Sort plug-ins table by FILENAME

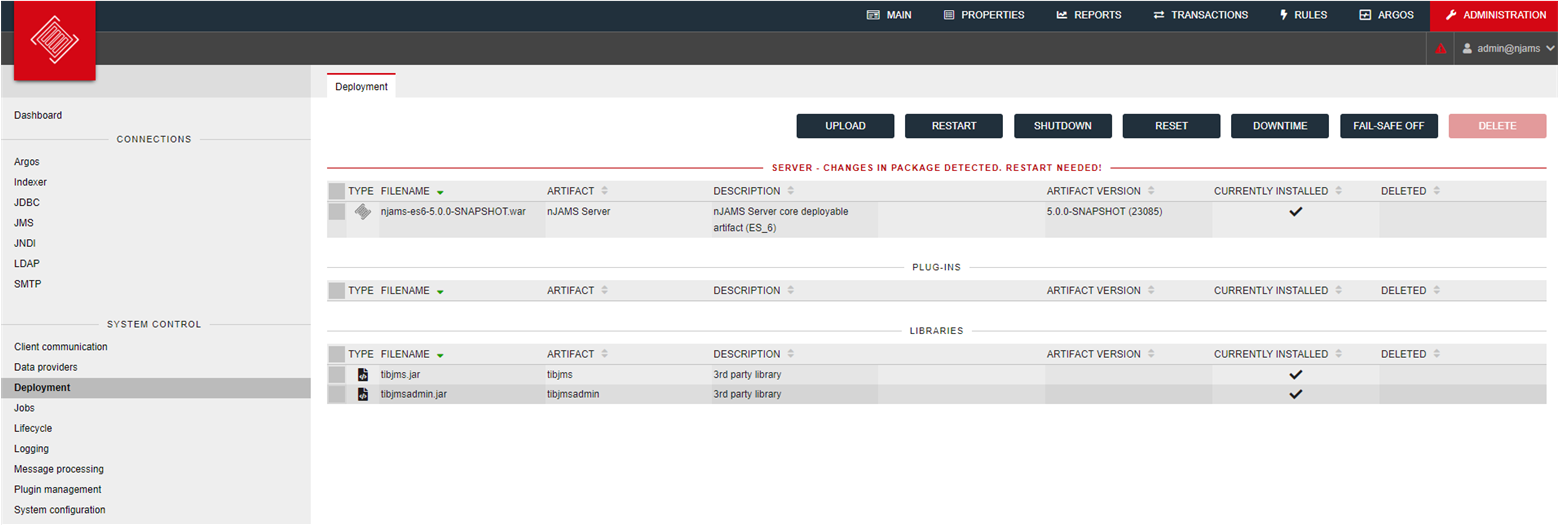(412, 291)
